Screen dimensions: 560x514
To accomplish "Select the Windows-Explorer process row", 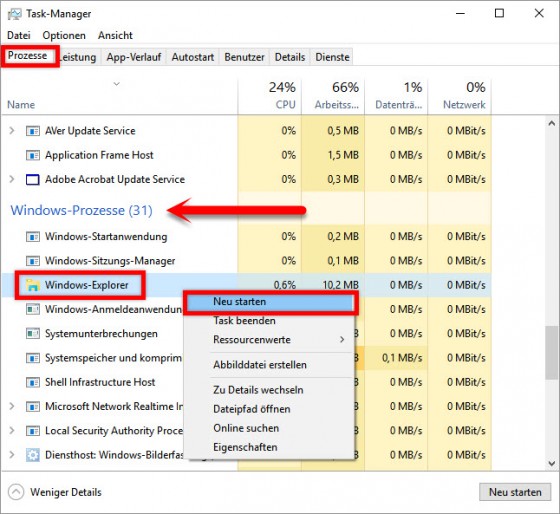I will 246,285.
